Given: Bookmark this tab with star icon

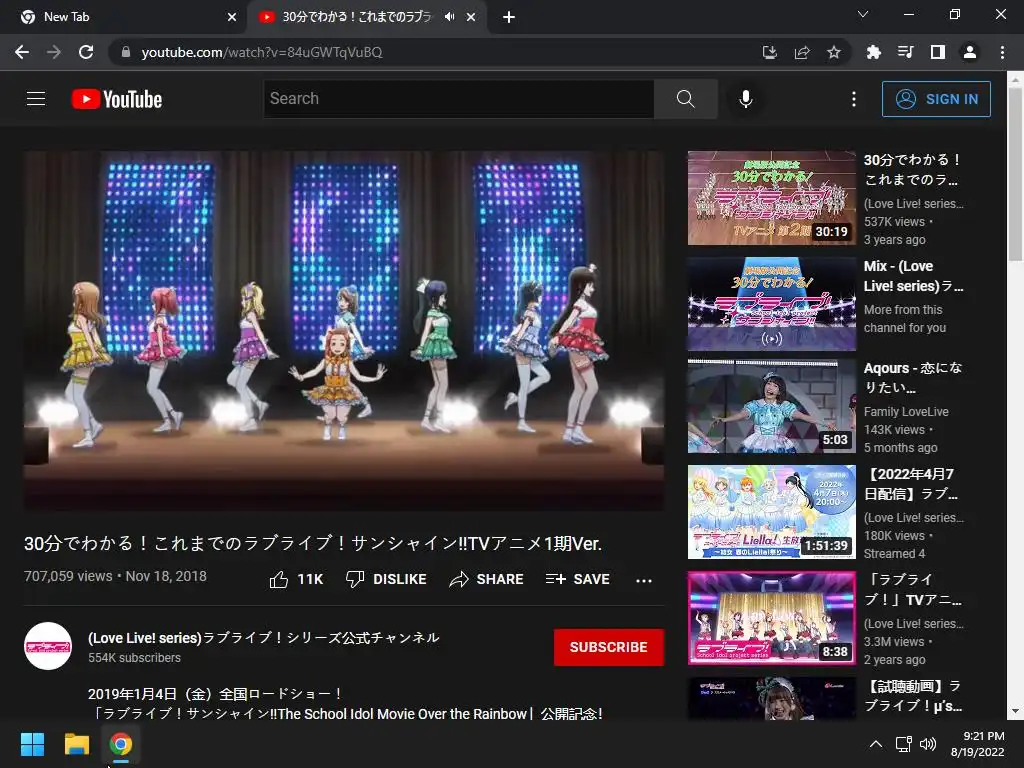Looking at the screenshot, I should [x=834, y=52].
